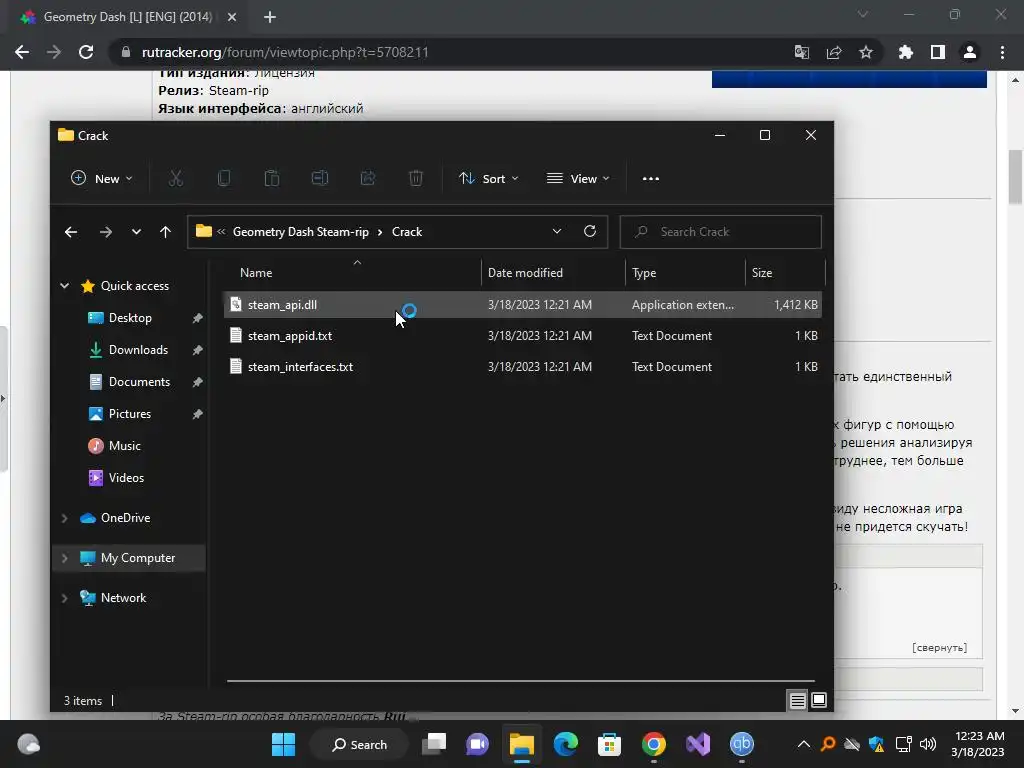
Task: Expand the address bar history dropdown
Action: [557, 232]
